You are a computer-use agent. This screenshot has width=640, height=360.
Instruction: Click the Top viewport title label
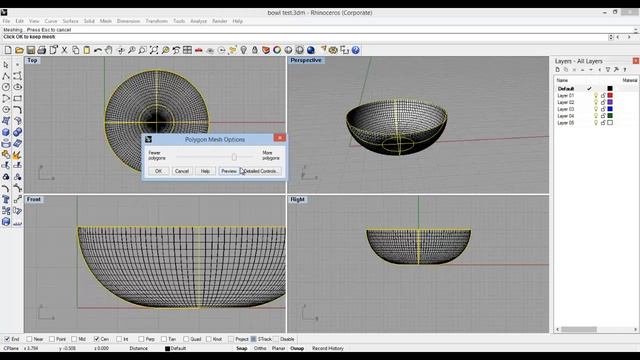(x=32, y=60)
